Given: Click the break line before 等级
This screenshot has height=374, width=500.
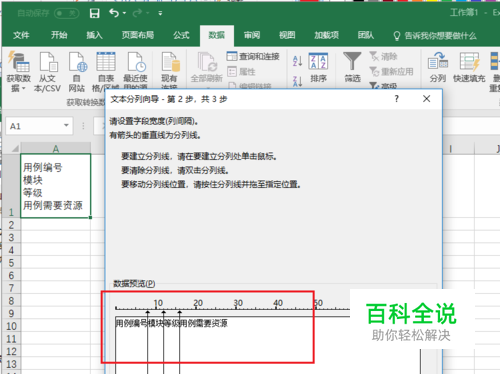Looking at the screenshot, I should coord(164,342).
